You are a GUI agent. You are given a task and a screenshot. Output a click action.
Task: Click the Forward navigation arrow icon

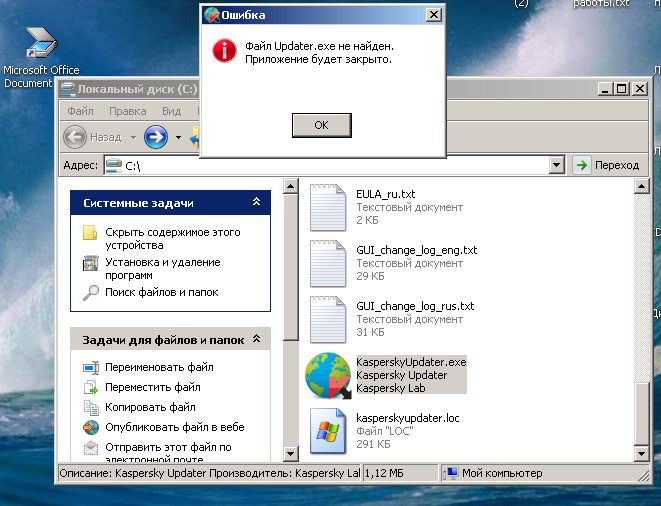click(x=155, y=136)
